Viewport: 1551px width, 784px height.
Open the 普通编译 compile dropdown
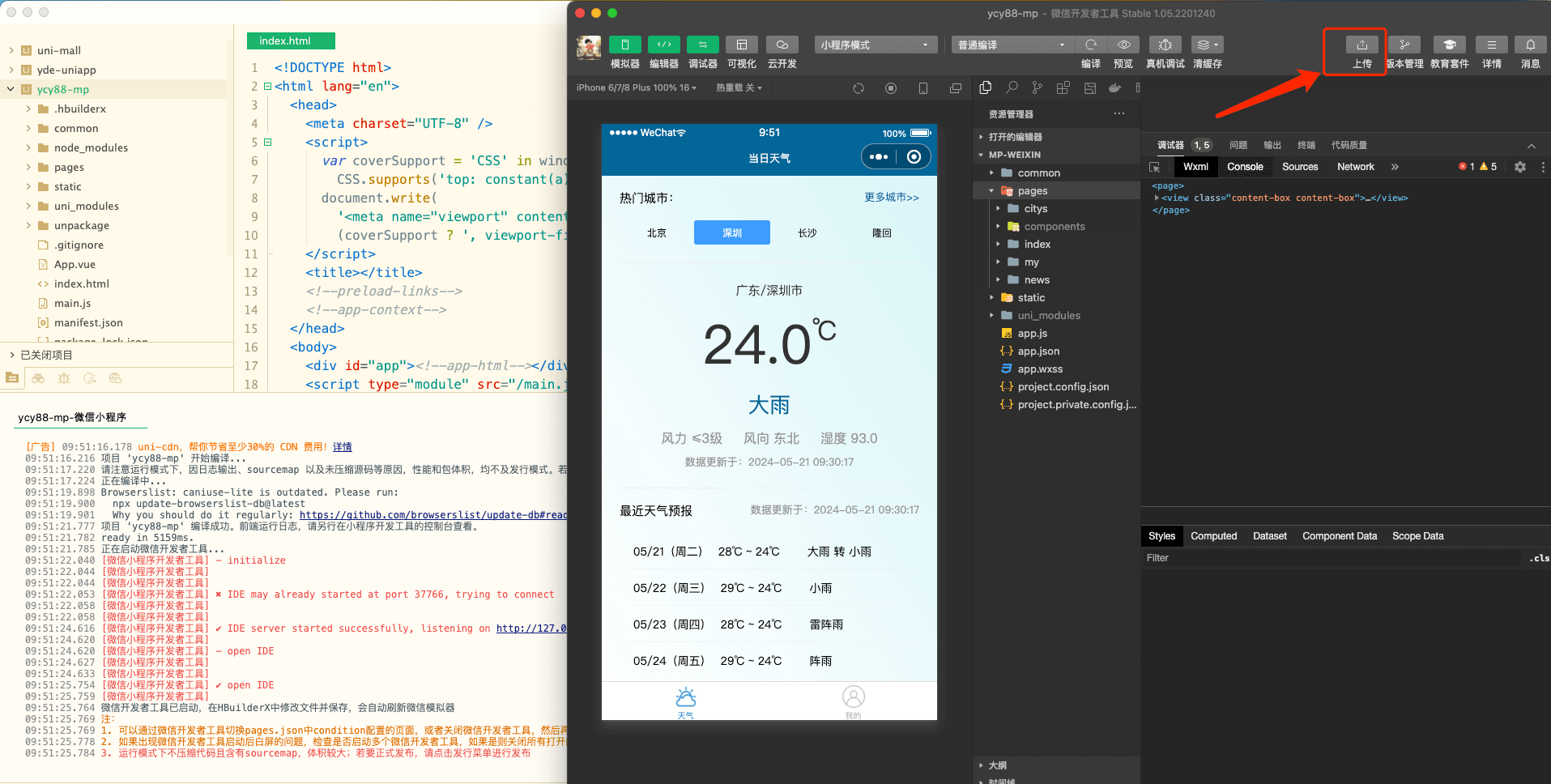[x=1012, y=45]
